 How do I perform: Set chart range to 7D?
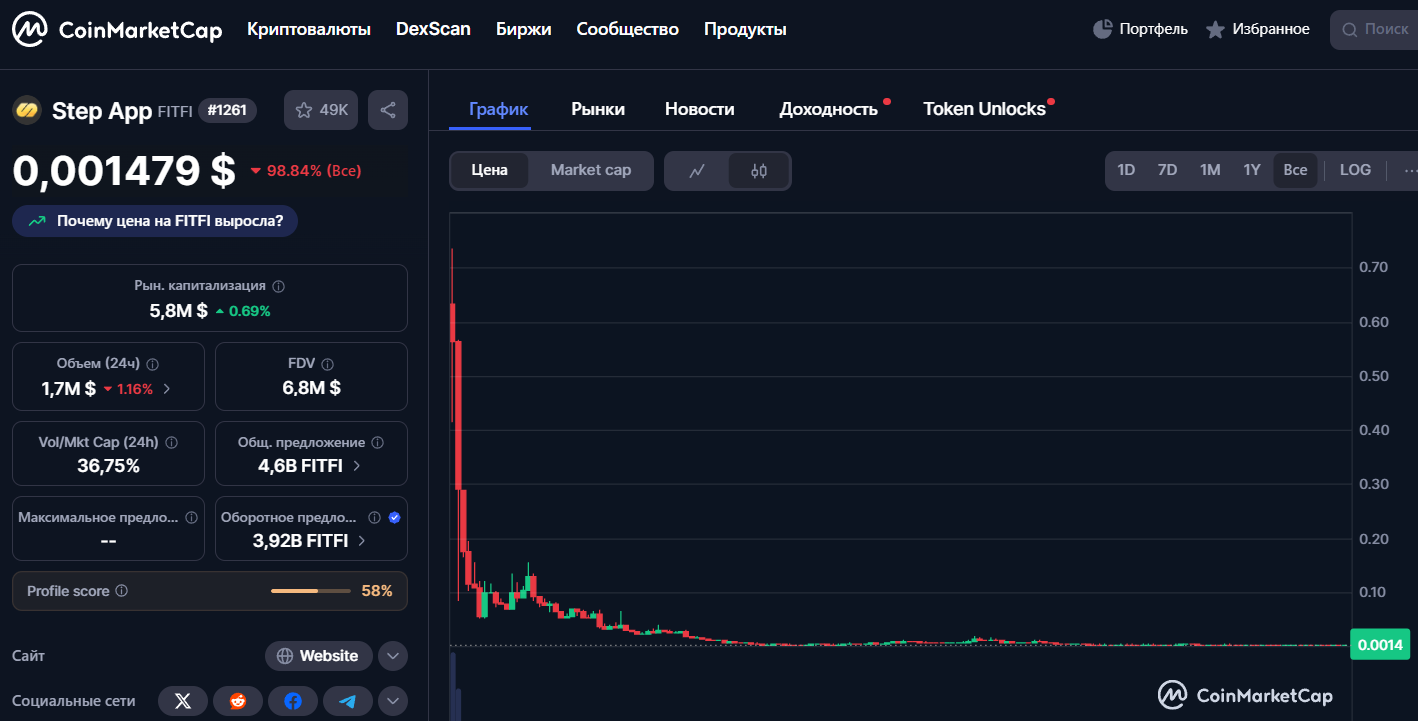pyautogui.click(x=1167, y=170)
